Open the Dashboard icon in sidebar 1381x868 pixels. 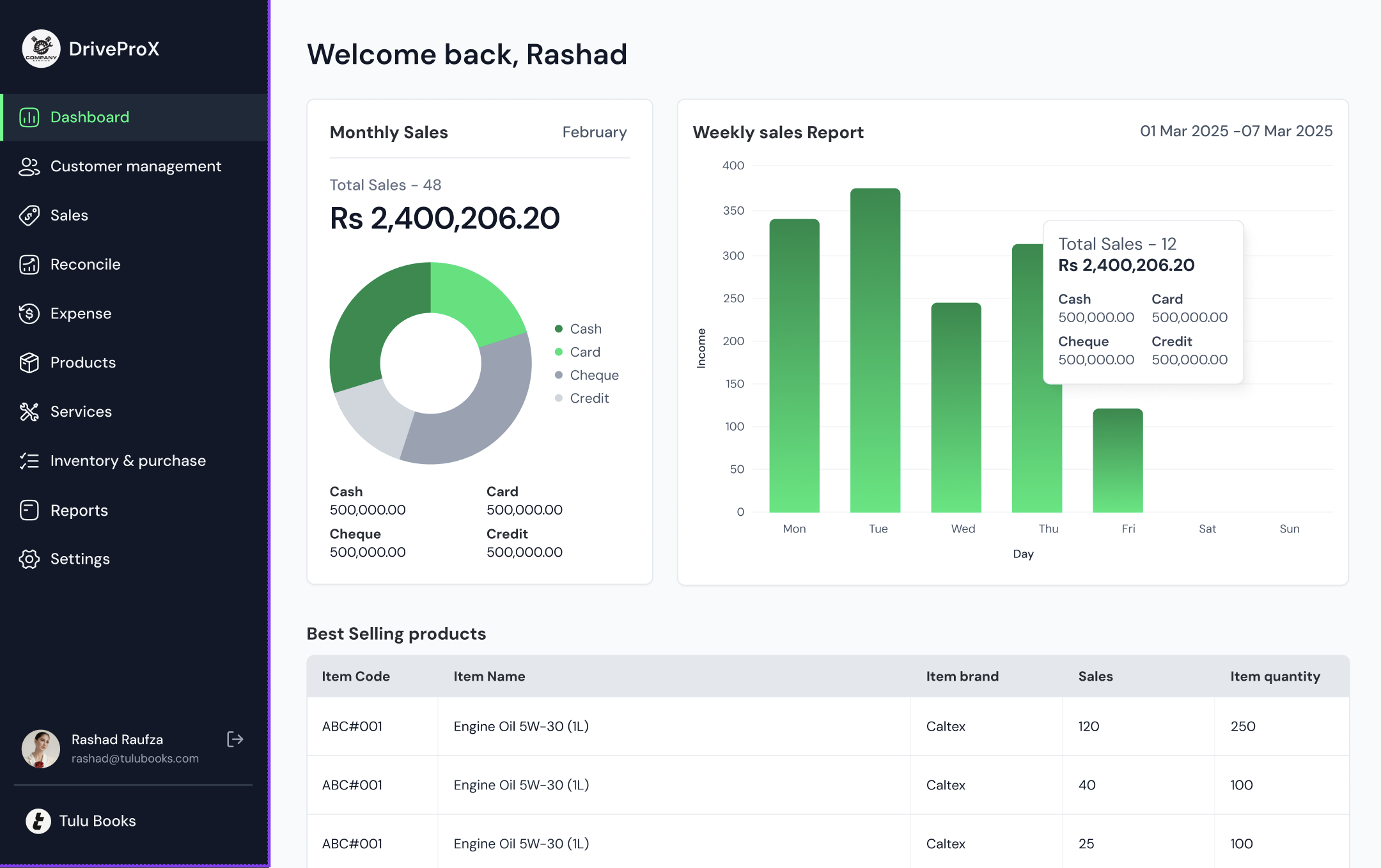pos(29,117)
